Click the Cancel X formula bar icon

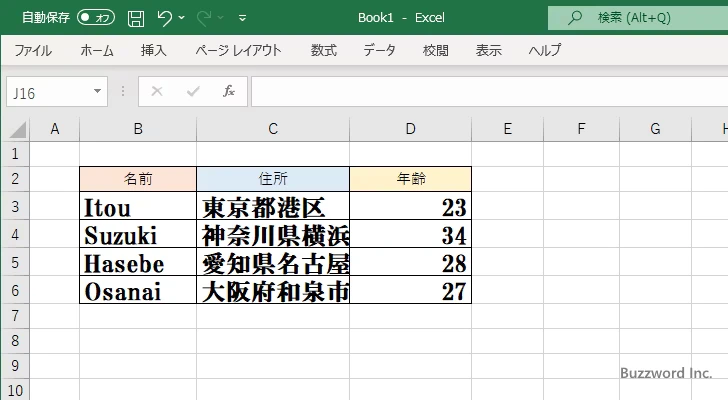[x=157, y=91]
